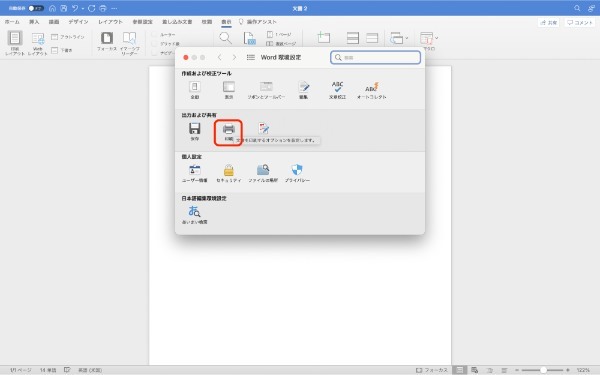Open the 表示 (View) ribbon tab

click(226, 22)
